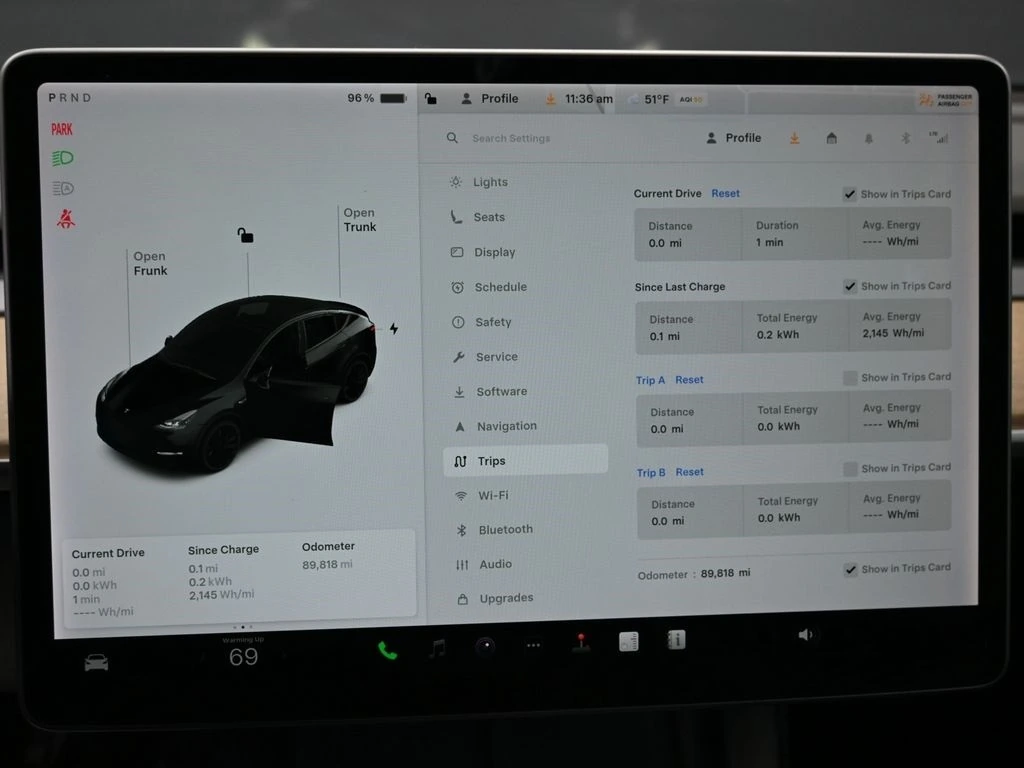Image resolution: width=1024 pixels, height=768 pixels.
Task: Open the arcade joystick app
Action: (x=581, y=643)
